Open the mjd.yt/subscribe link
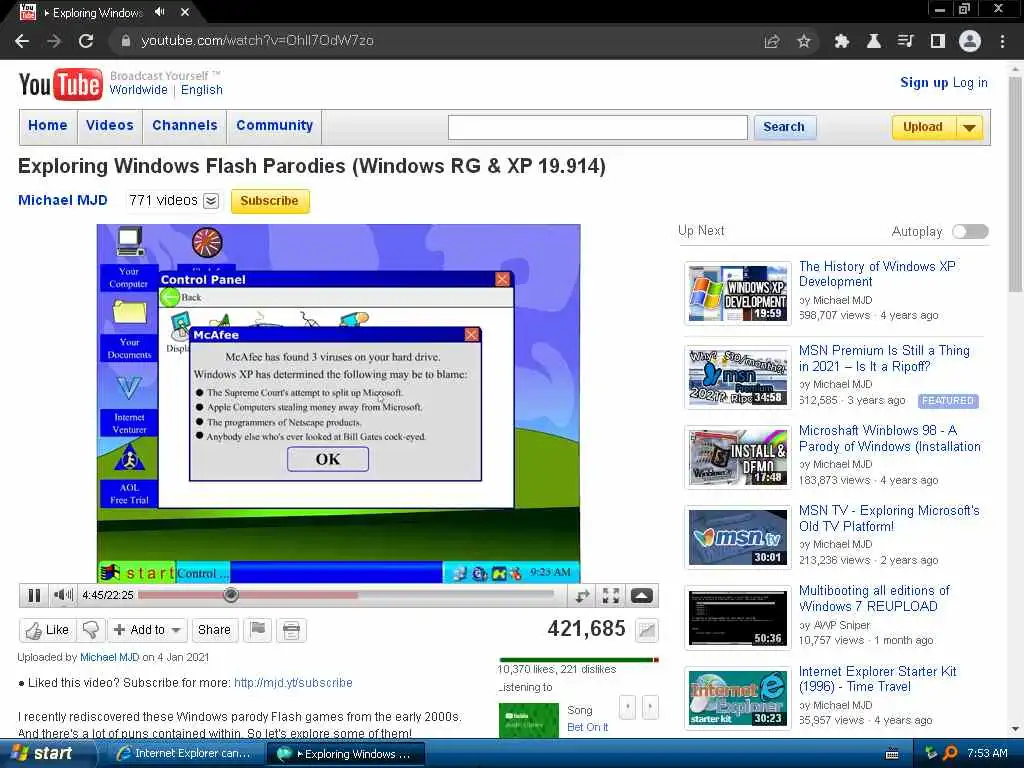The image size is (1024, 768). coord(293,682)
